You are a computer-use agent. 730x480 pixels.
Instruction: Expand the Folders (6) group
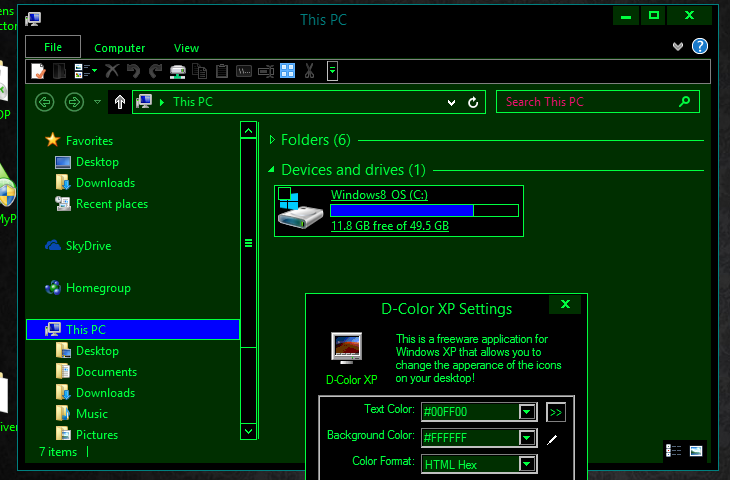click(x=272, y=140)
